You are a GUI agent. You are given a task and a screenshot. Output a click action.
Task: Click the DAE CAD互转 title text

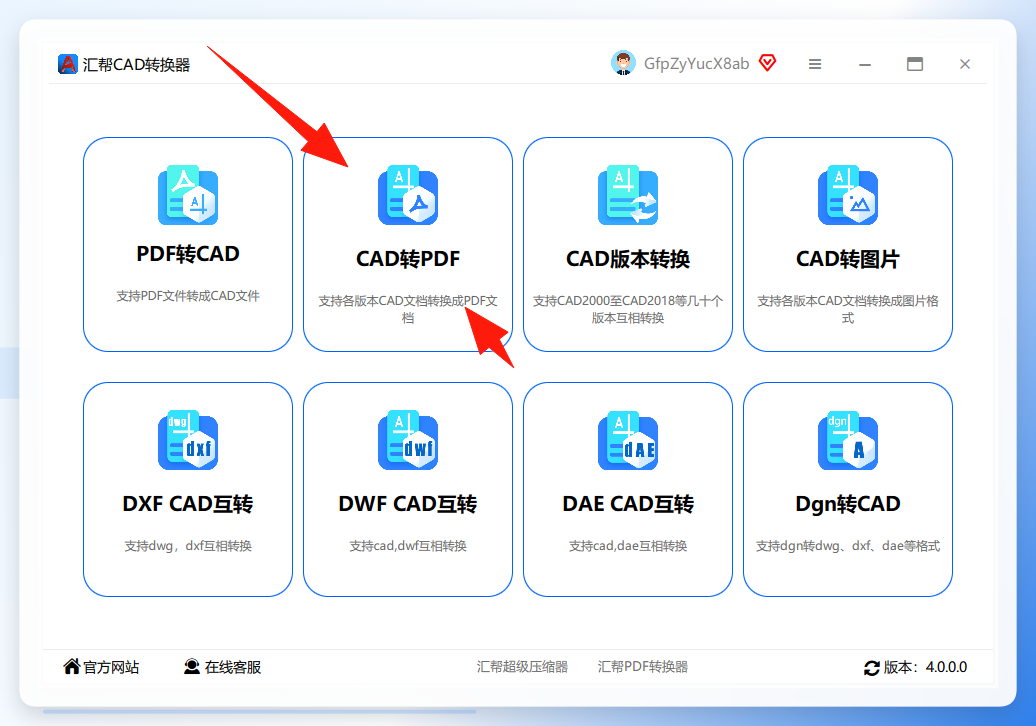[628, 504]
